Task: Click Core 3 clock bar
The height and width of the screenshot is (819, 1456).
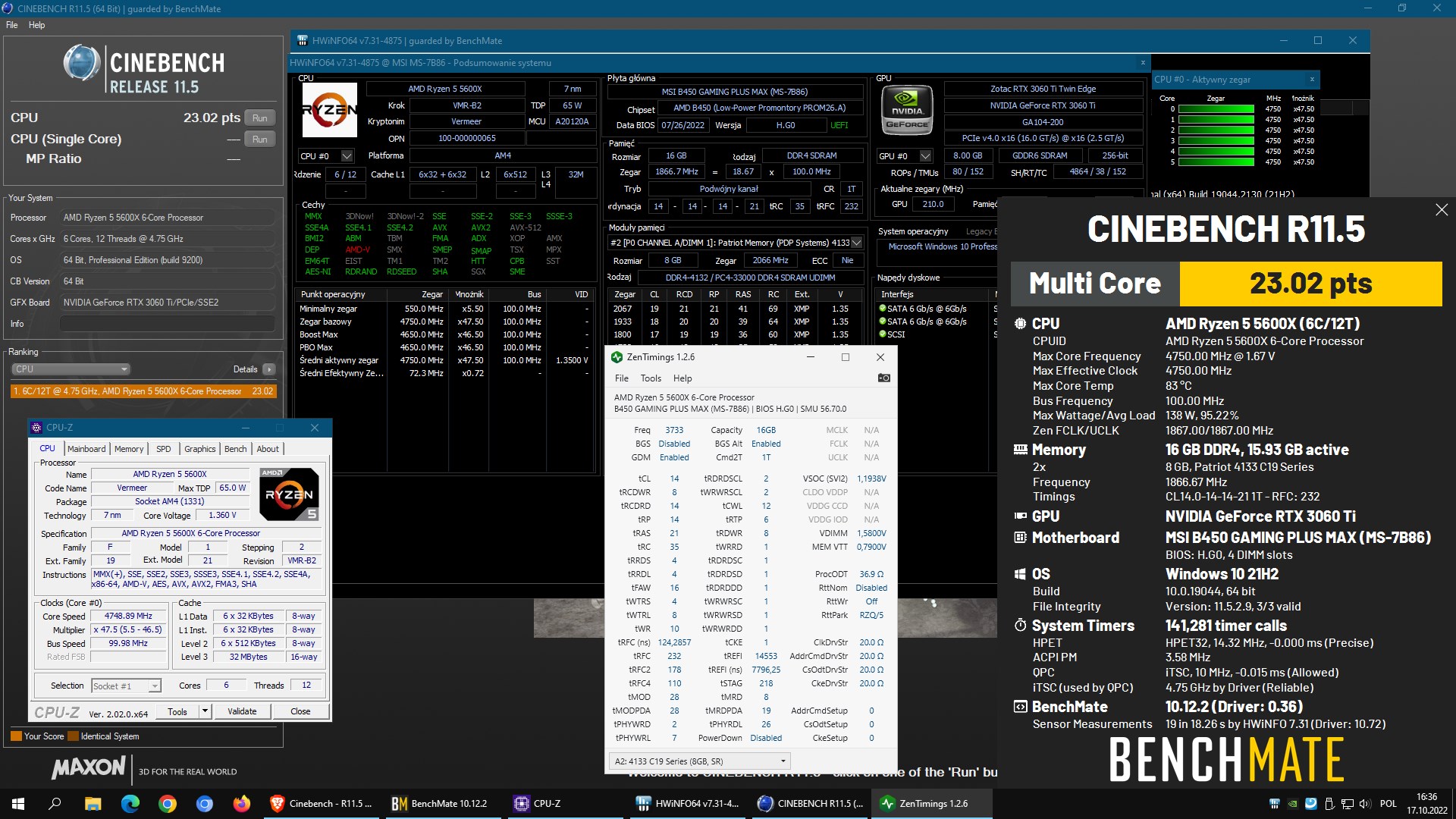Action: [x=1216, y=141]
